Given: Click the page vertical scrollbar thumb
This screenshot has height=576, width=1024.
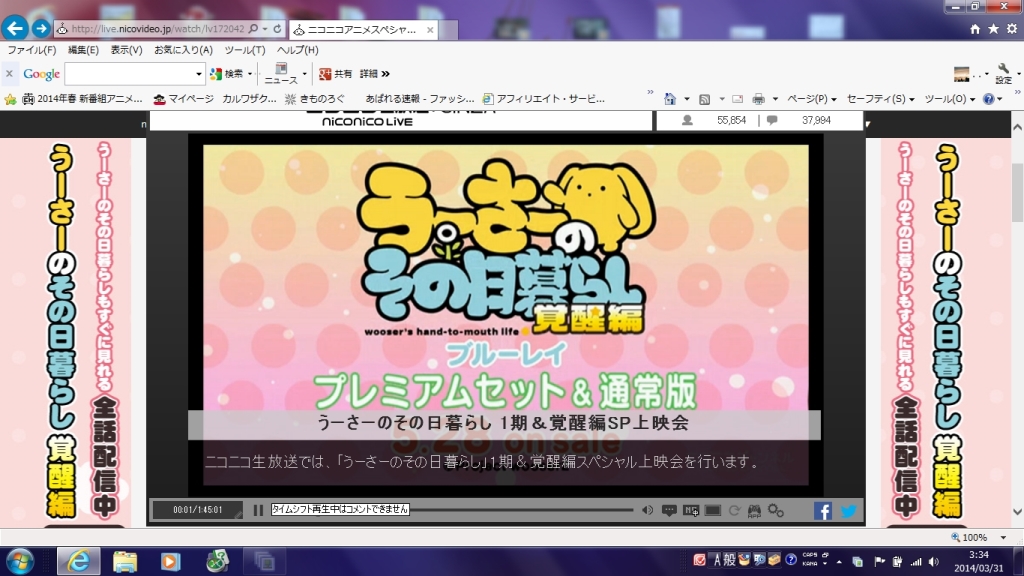Looking at the screenshot, I should pos(1017,193).
